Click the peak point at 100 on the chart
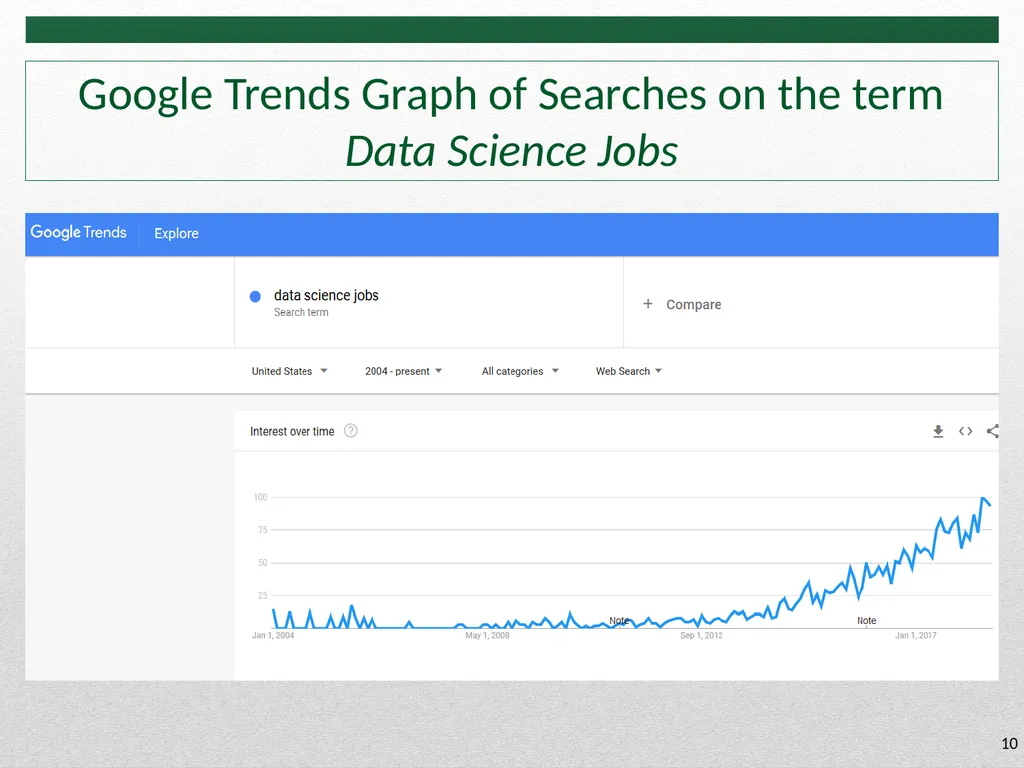 coord(983,498)
